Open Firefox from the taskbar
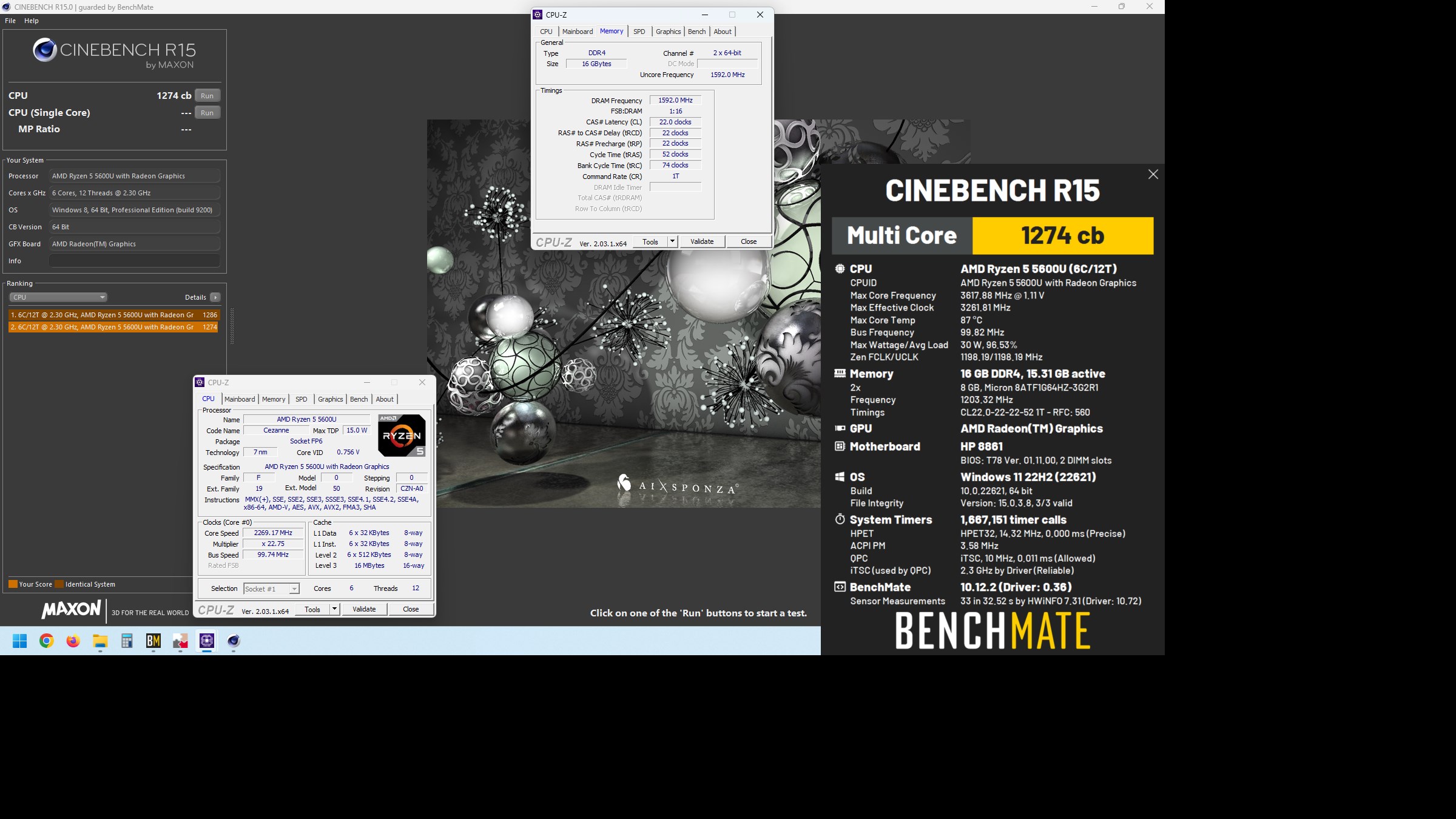 click(73, 641)
